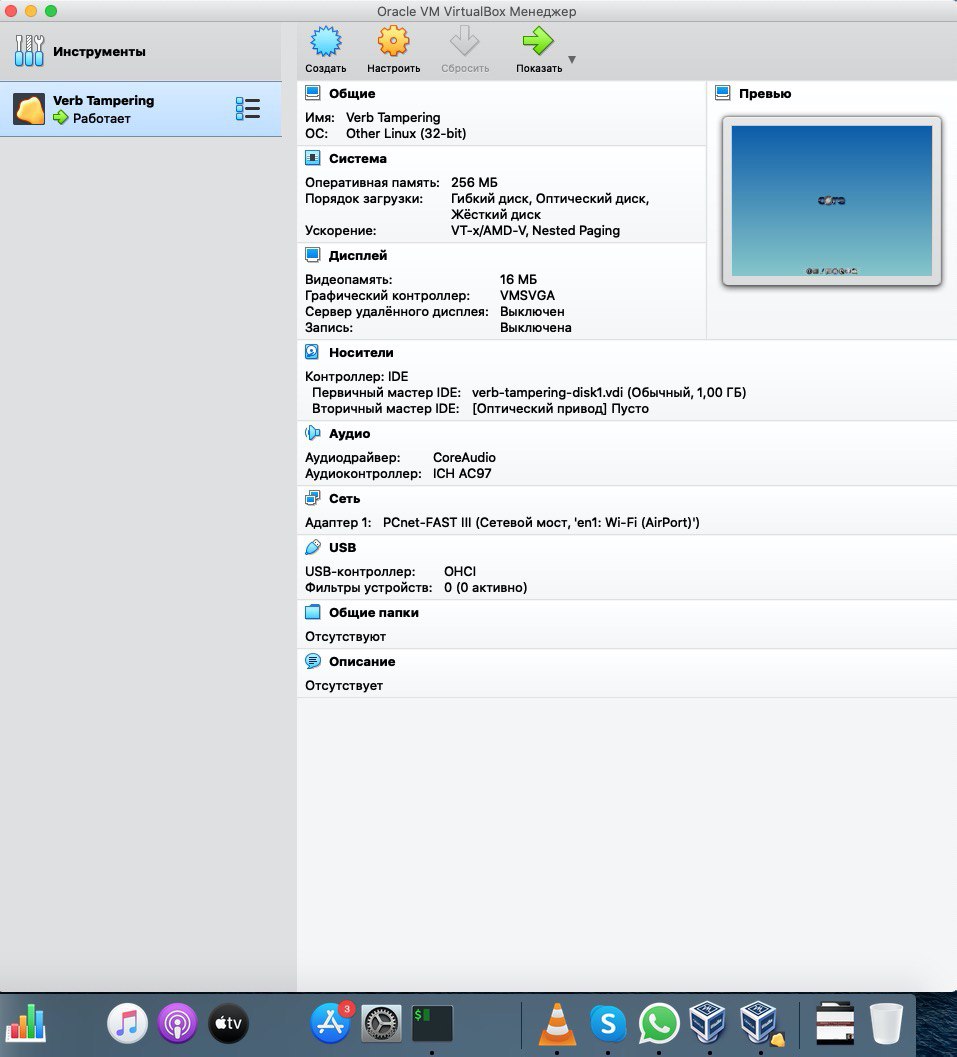Click graphics controller value 'VMSVGA'
The width and height of the screenshot is (957, 1057).
pyautogui.click(x=527, y=295)
